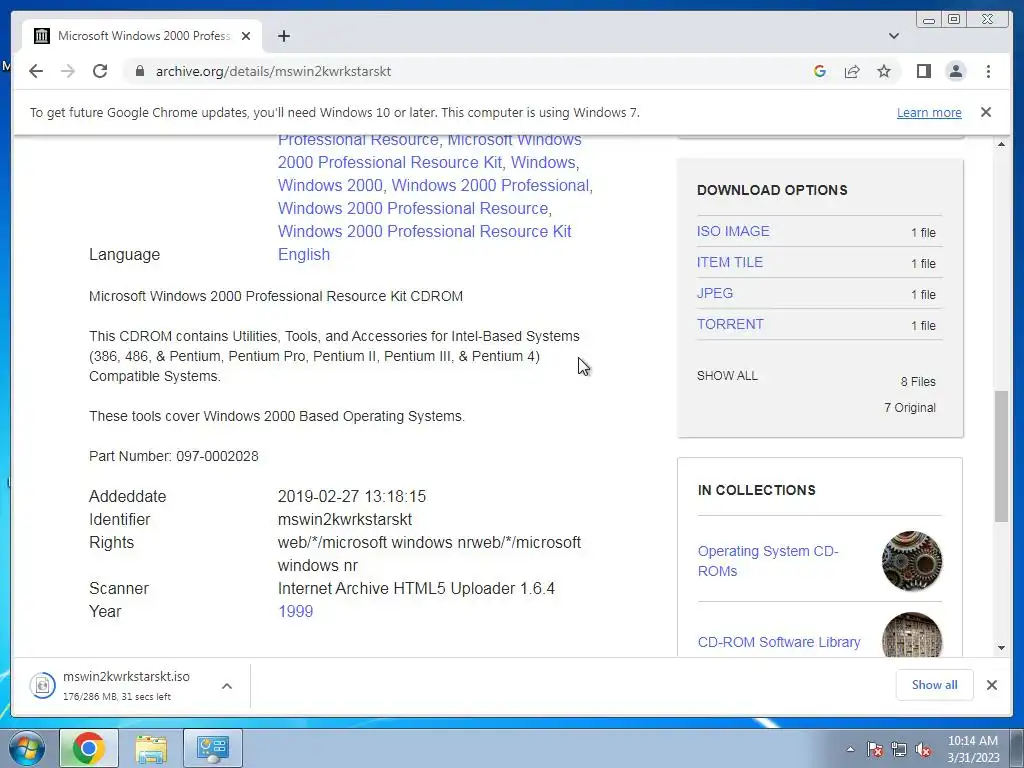Expand the download item options chevron

[227, 686]
